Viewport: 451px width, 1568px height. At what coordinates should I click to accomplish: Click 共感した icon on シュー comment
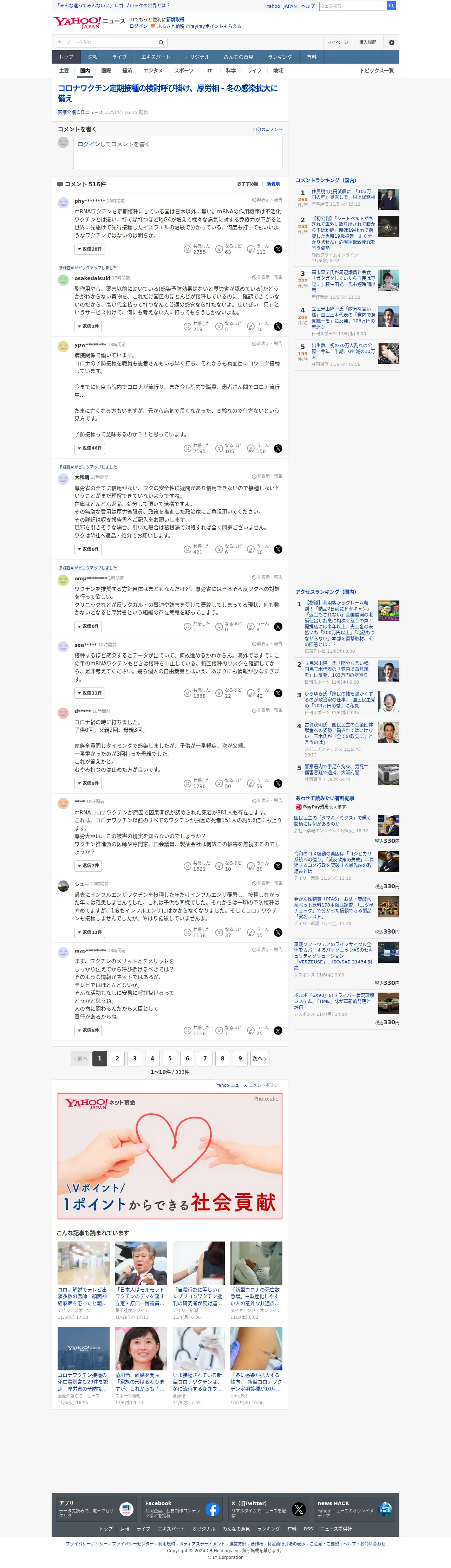click(188, 932)
